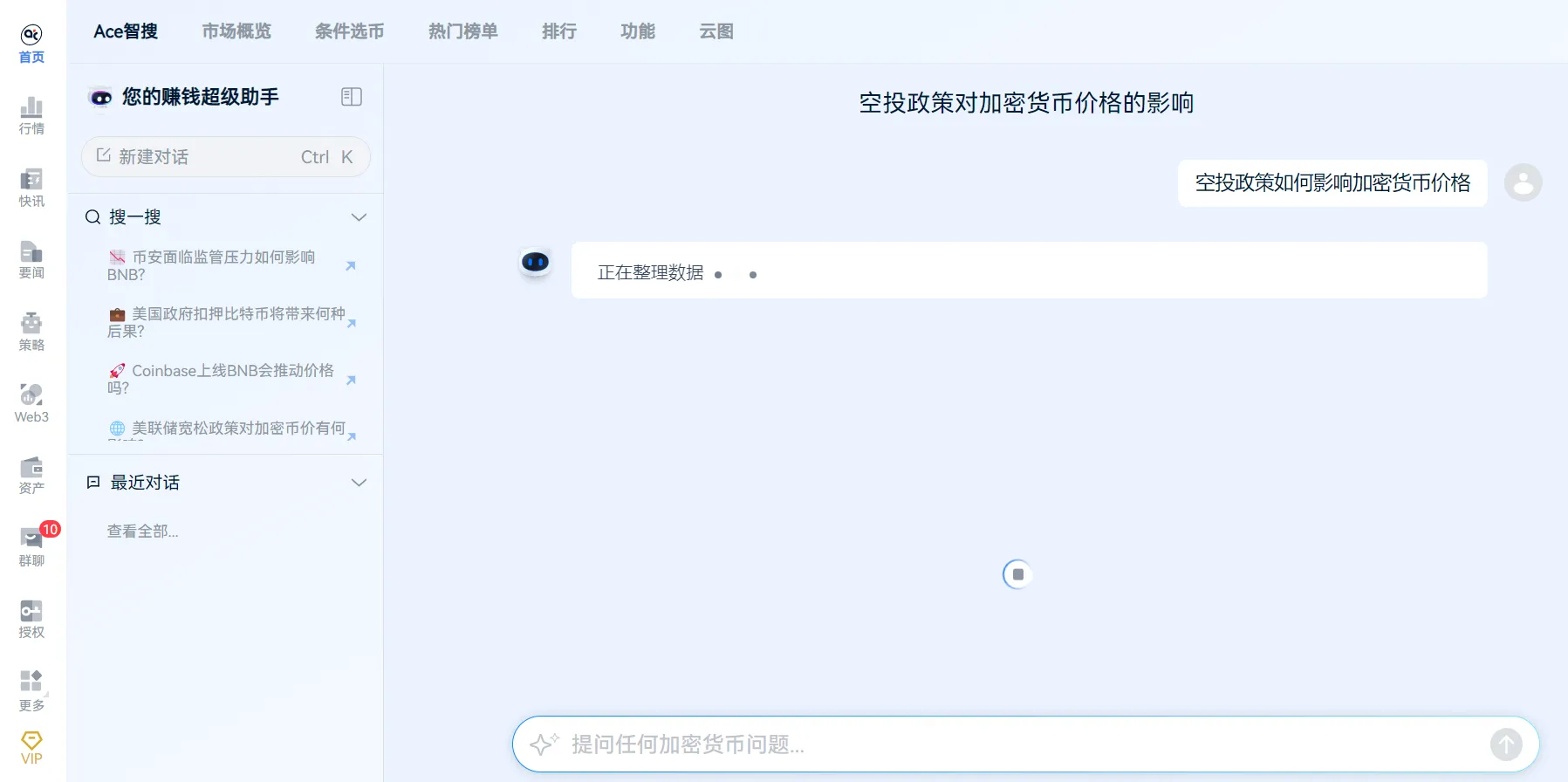Open 查看全部 recent conversations link

click(x=142, y=532)
